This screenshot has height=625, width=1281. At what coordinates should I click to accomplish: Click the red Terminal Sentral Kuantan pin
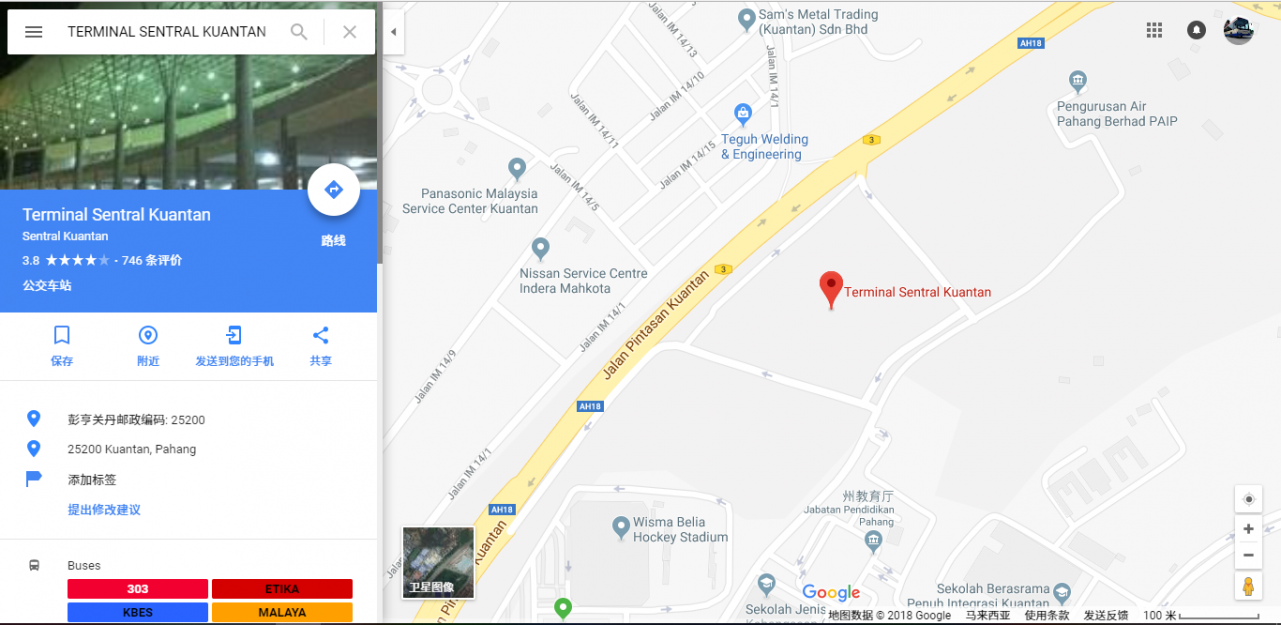click(831, 289)
